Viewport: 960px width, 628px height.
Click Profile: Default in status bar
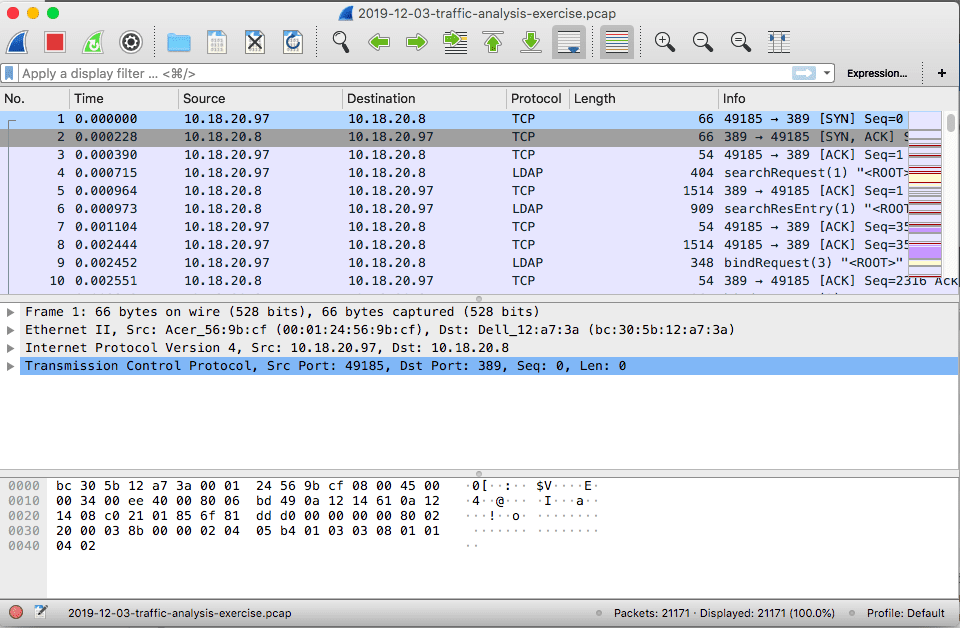(x=906, y=613)
